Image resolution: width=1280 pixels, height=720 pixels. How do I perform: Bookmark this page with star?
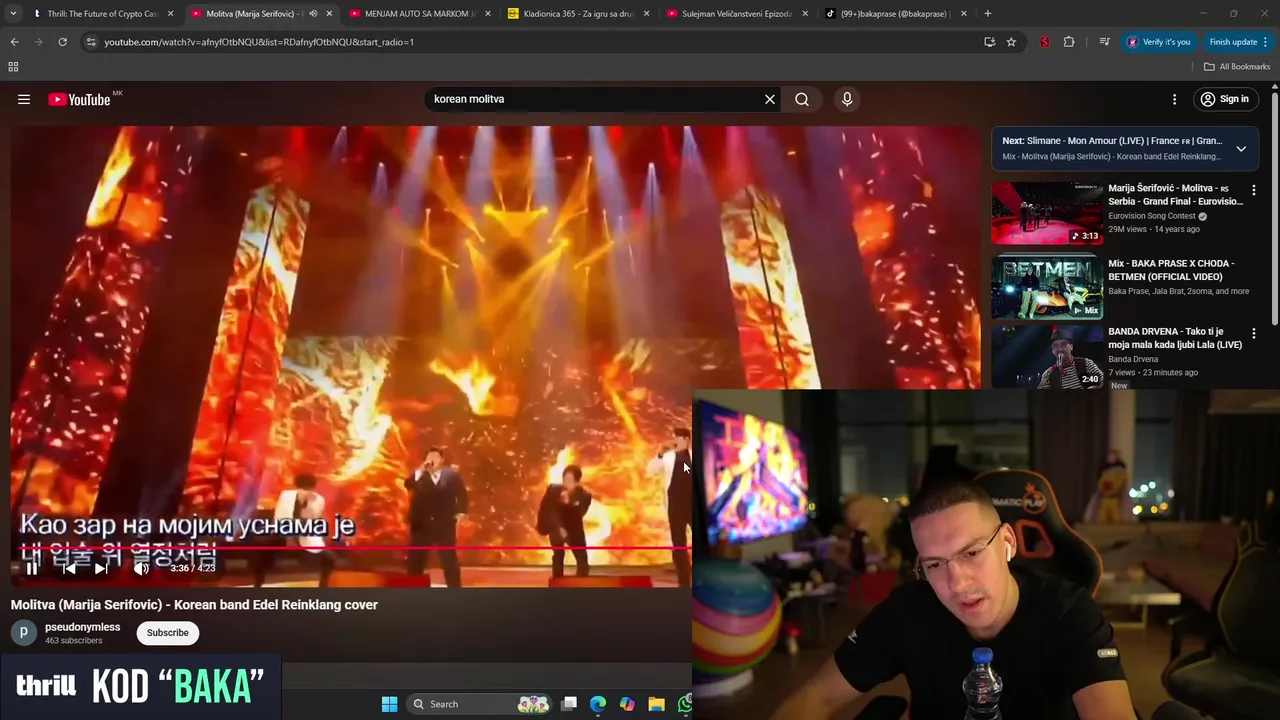pyautogui.click(x=1011, y=42)
